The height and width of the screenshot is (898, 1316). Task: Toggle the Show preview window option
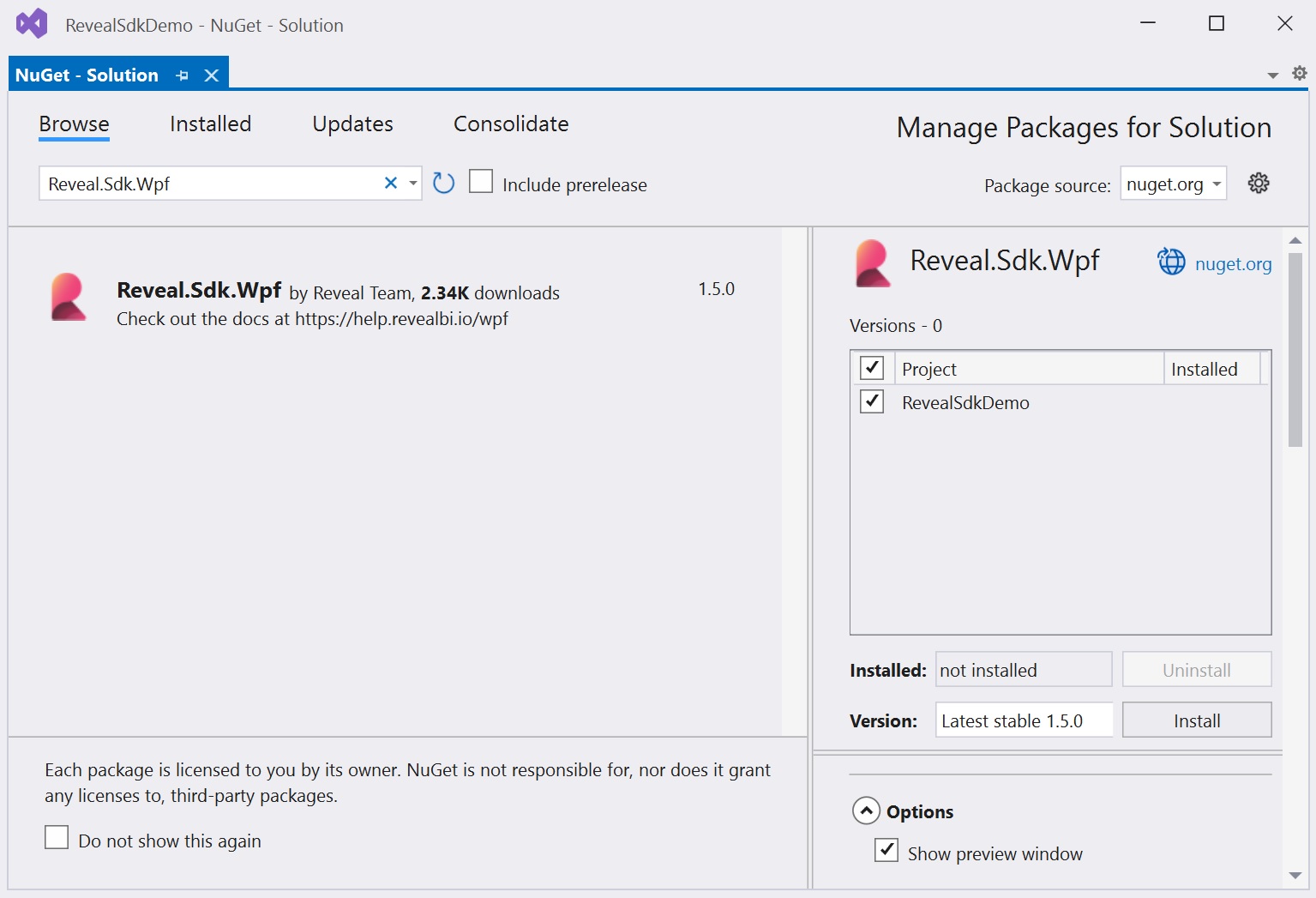pos(886,850)
